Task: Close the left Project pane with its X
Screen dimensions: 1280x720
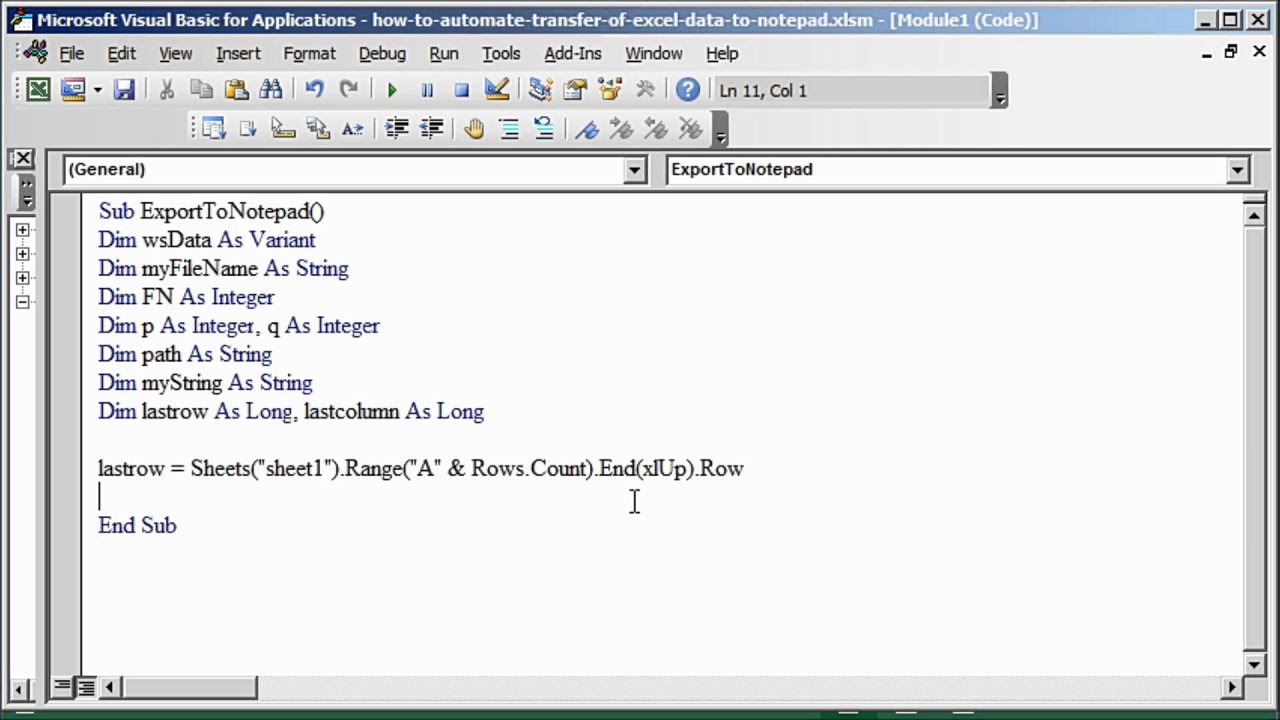Action: [22, 158]
